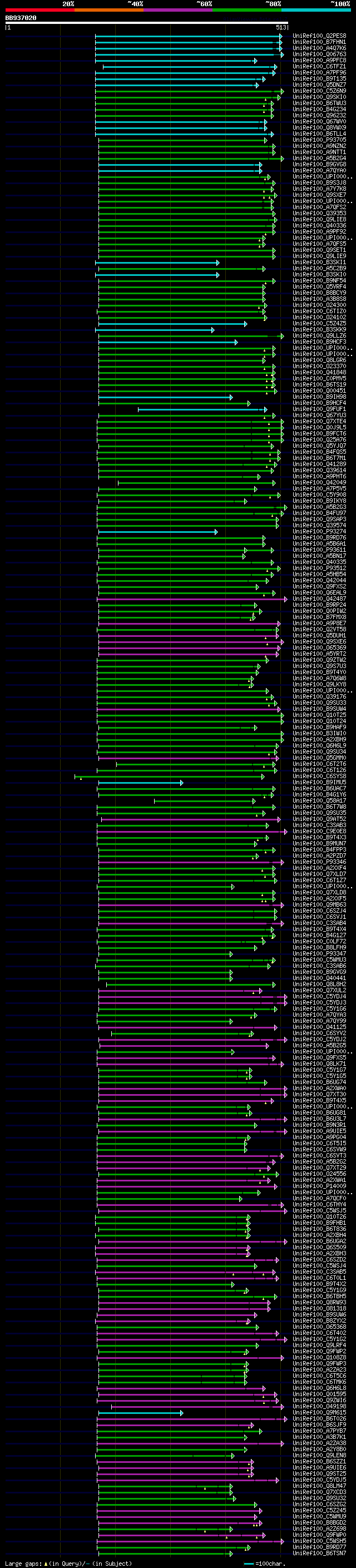Click the cyan ~100% identity legend segment
The height and width of the screenshot is (1568, 356).
pyautogui.click(x=316, y=11)
